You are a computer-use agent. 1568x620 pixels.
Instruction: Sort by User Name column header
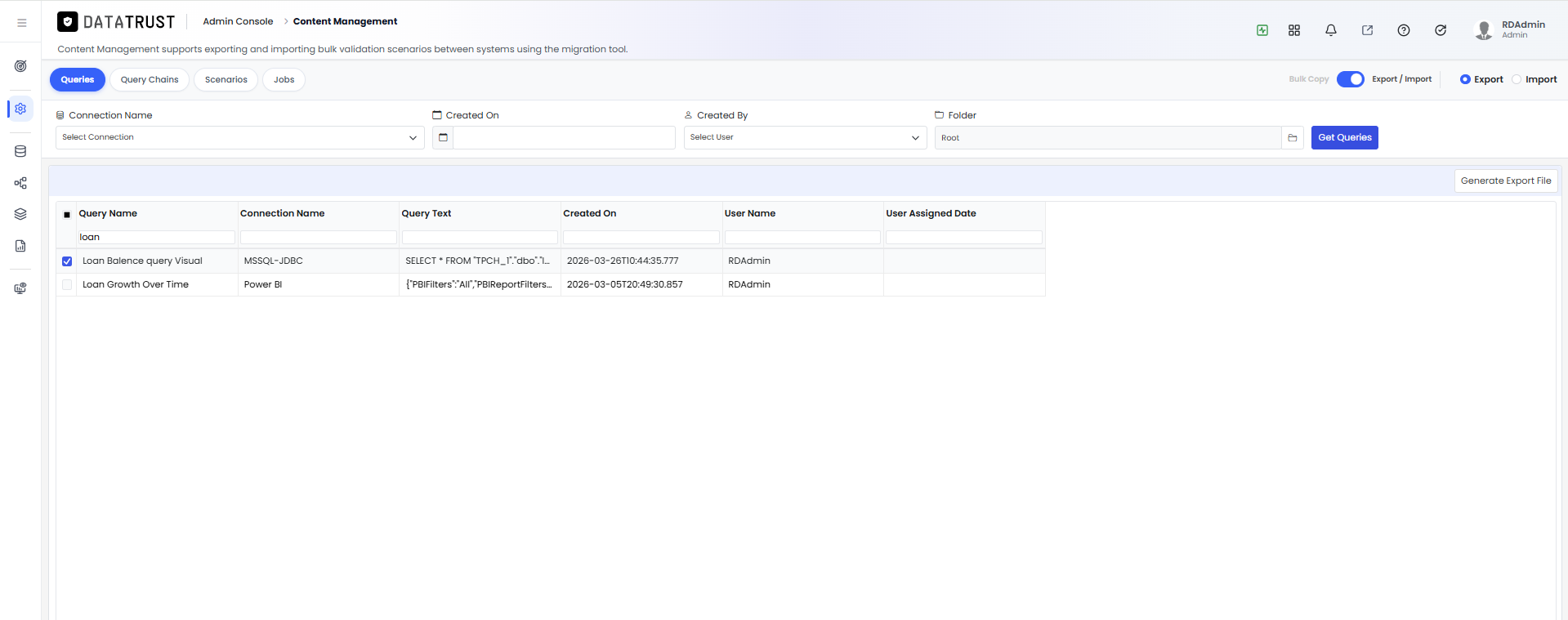pos(750,213)
